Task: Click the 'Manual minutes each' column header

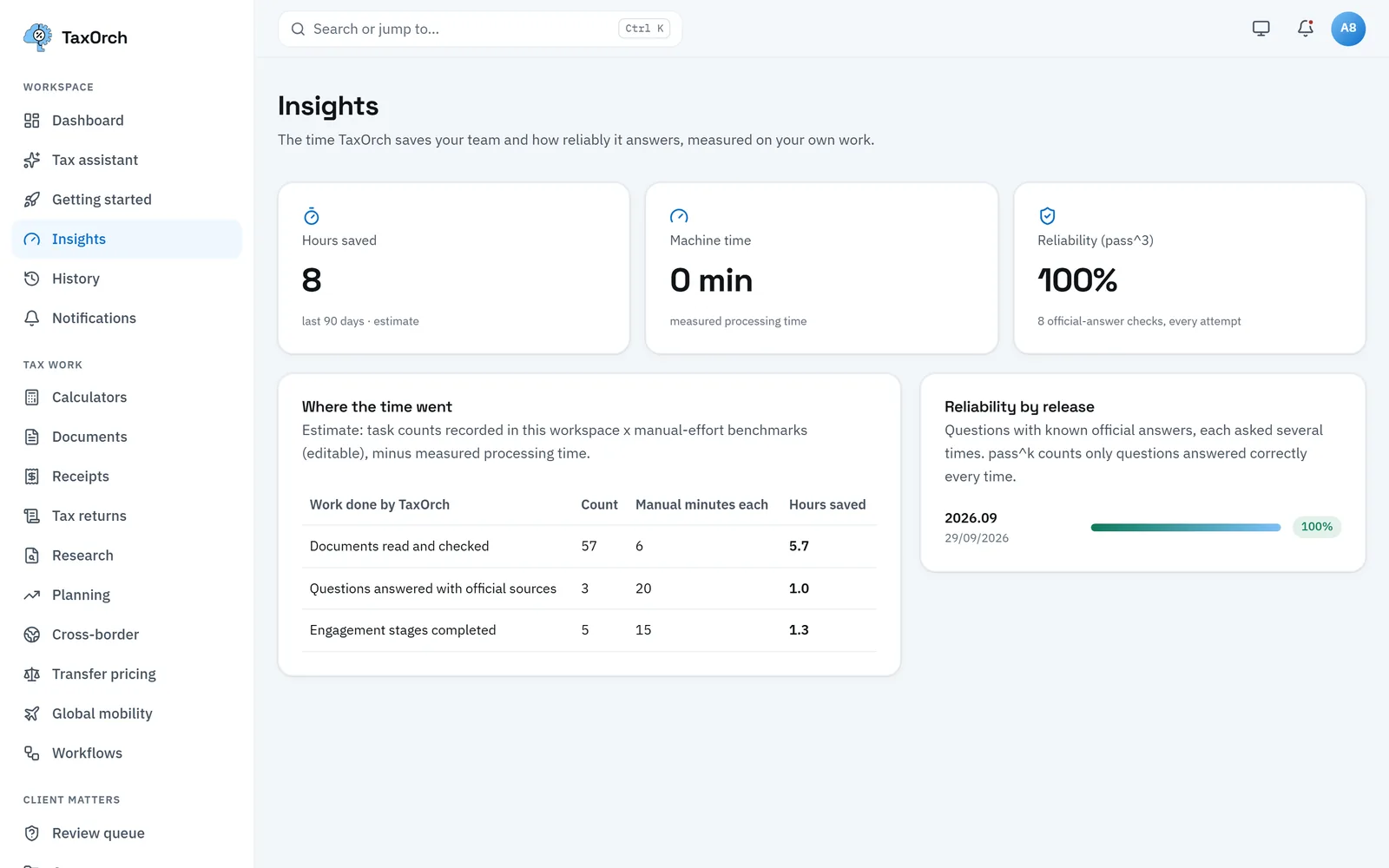Action: coord(701,505)
